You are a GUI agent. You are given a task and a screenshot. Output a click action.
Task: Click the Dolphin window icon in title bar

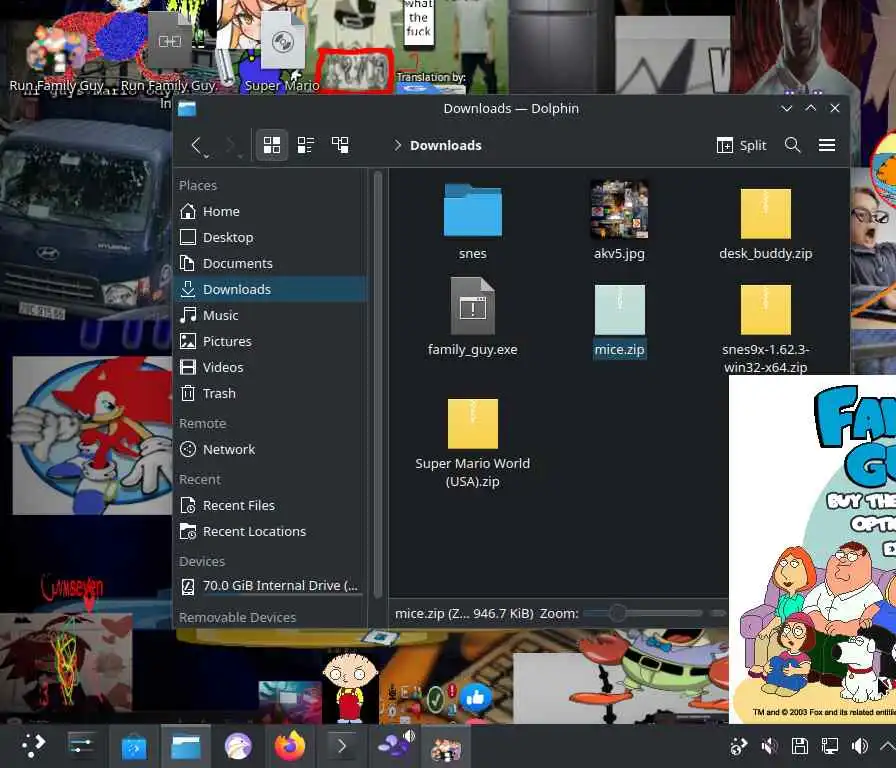tap(186, 109)
